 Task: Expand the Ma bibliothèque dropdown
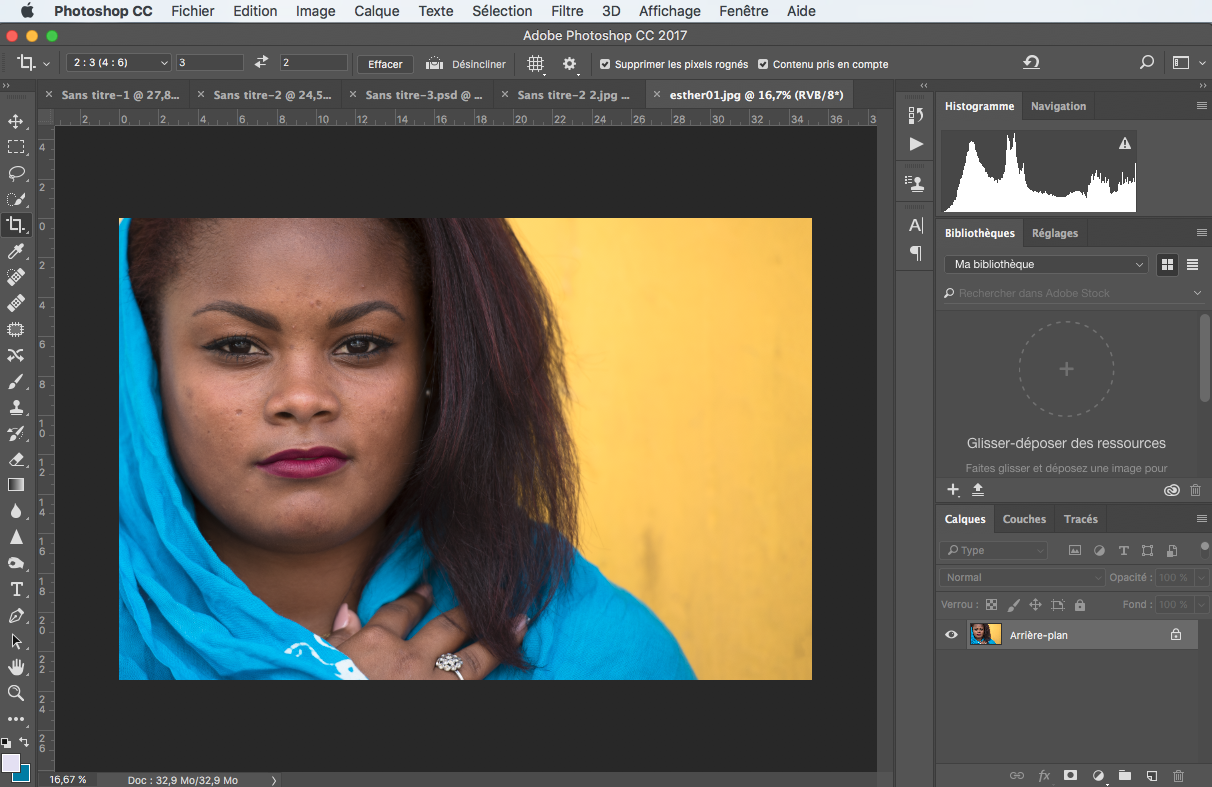tap(1046, 264)
